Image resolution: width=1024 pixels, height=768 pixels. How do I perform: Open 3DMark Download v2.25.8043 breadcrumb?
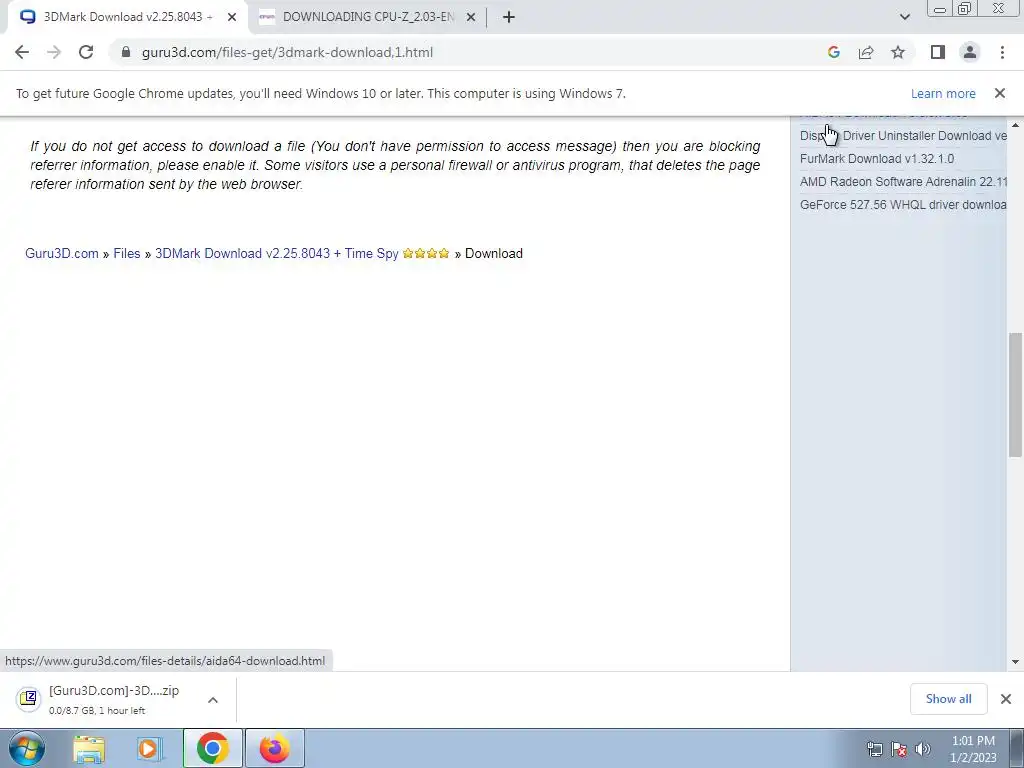tap(276, 253)
